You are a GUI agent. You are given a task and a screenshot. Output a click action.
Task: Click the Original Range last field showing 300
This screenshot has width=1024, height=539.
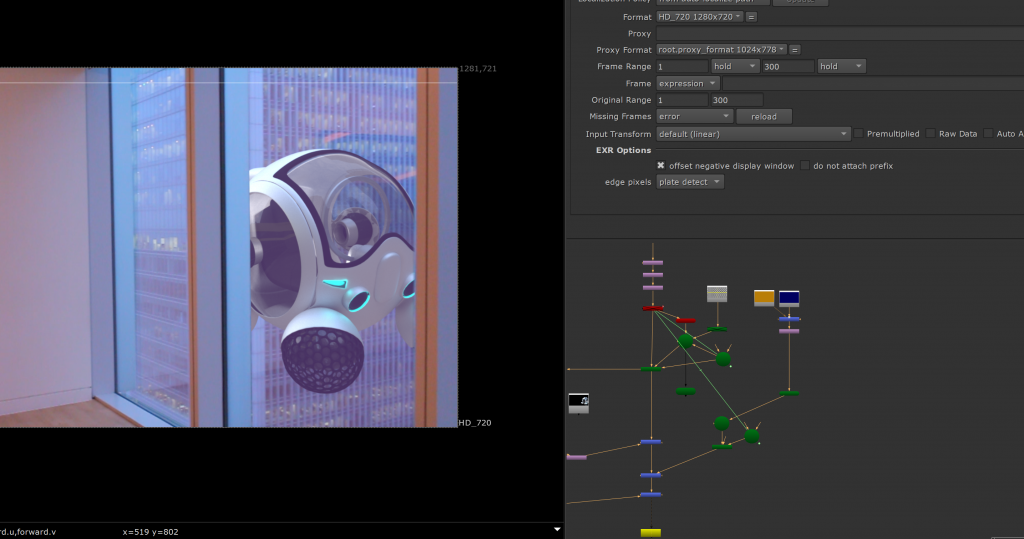[x=737, y=100]
